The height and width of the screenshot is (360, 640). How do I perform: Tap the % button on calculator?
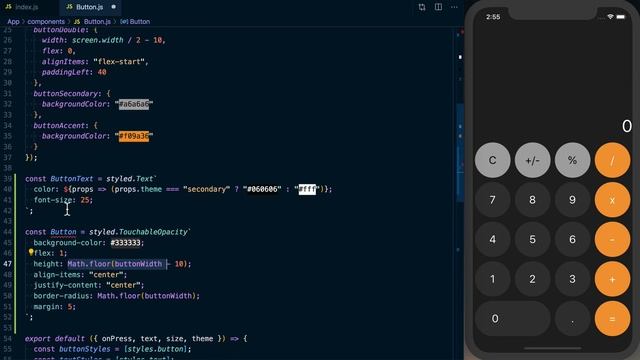[x=572, y=160]
